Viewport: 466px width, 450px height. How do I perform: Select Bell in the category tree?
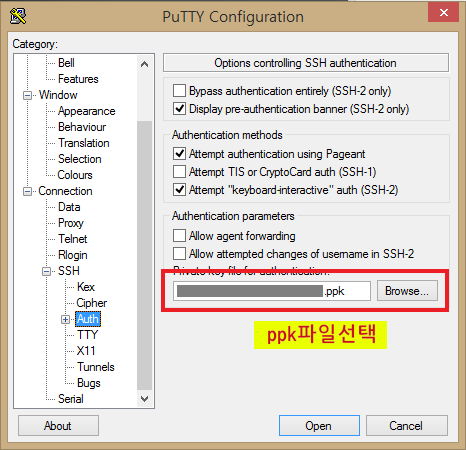[66, 63]
